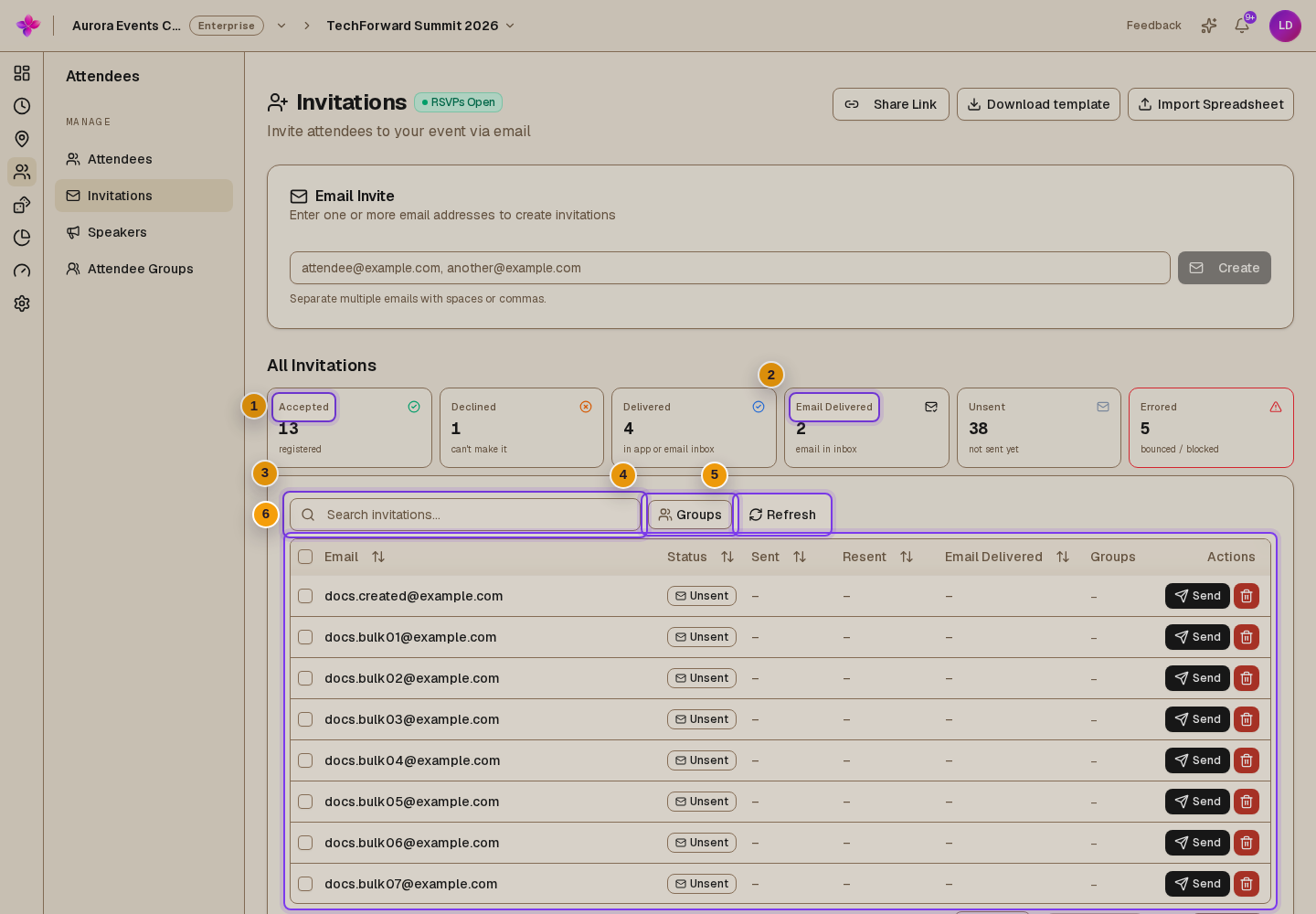Open the LD user avatar menu

pyautogui.click(x=1285, y=26)
